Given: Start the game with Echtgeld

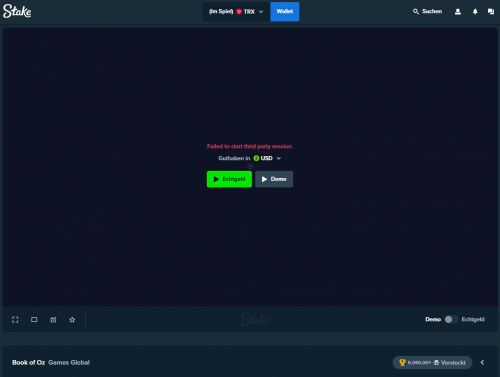Looking at the screenshot, I should point(229,179).
